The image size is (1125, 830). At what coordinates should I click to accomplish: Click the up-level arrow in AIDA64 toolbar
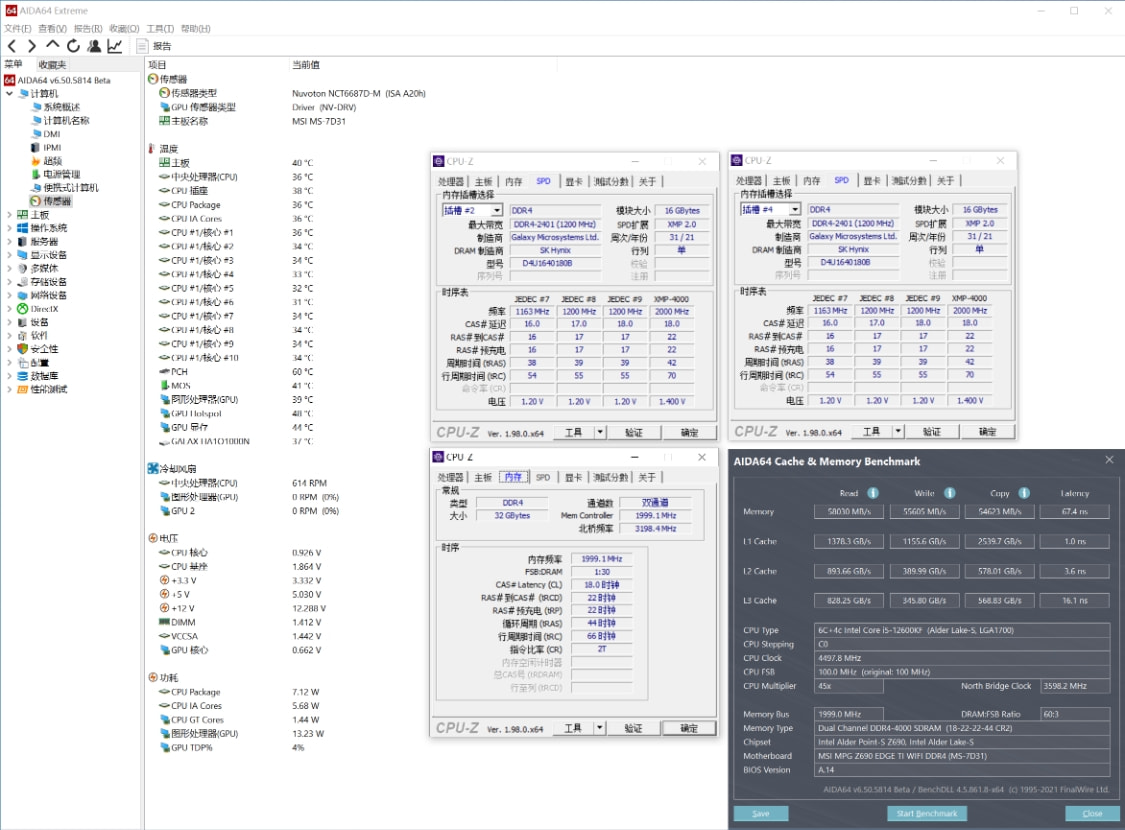(x=52, y=45)
